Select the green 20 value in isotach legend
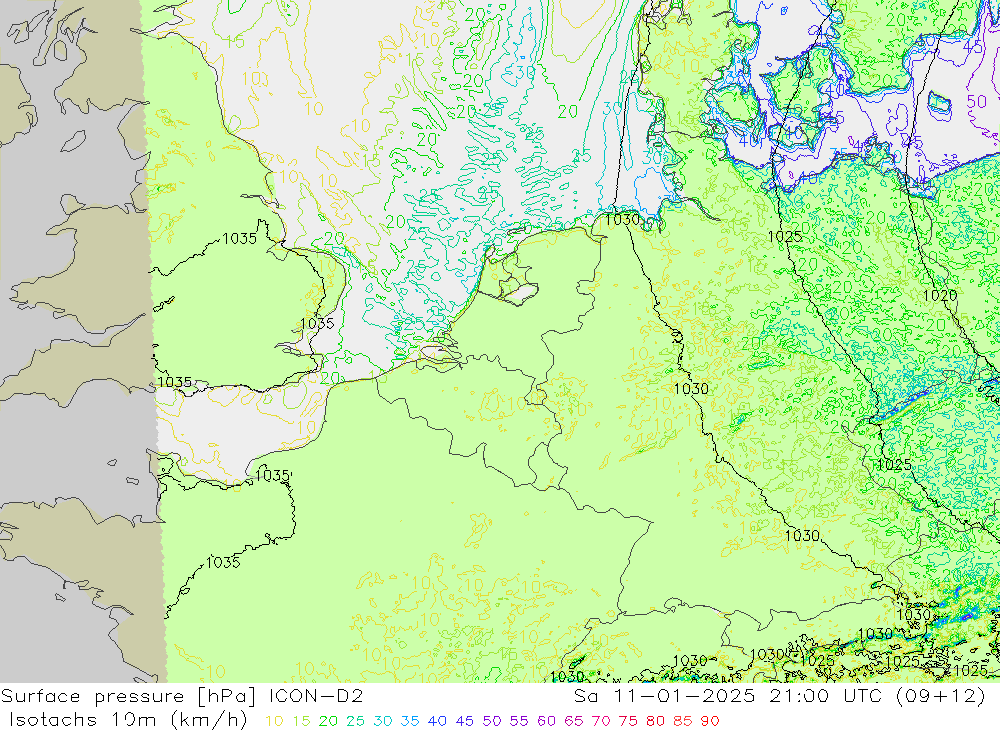Viewport: 1000px width, 733px height. click(328, 722)
